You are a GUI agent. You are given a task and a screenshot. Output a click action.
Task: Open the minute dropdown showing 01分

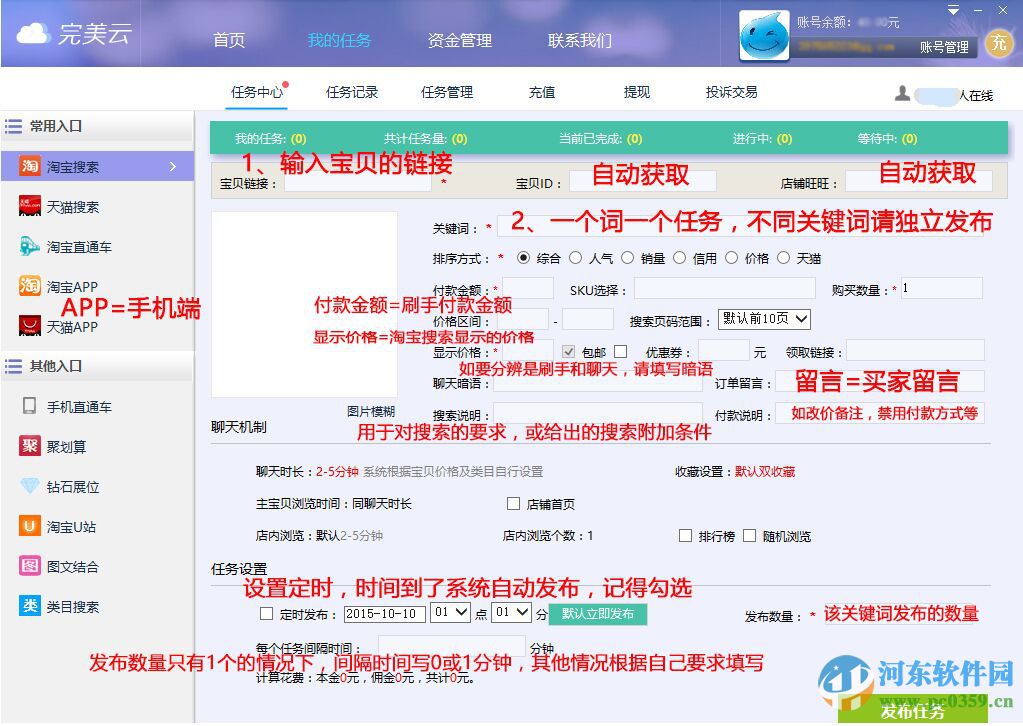click(510, 614)
